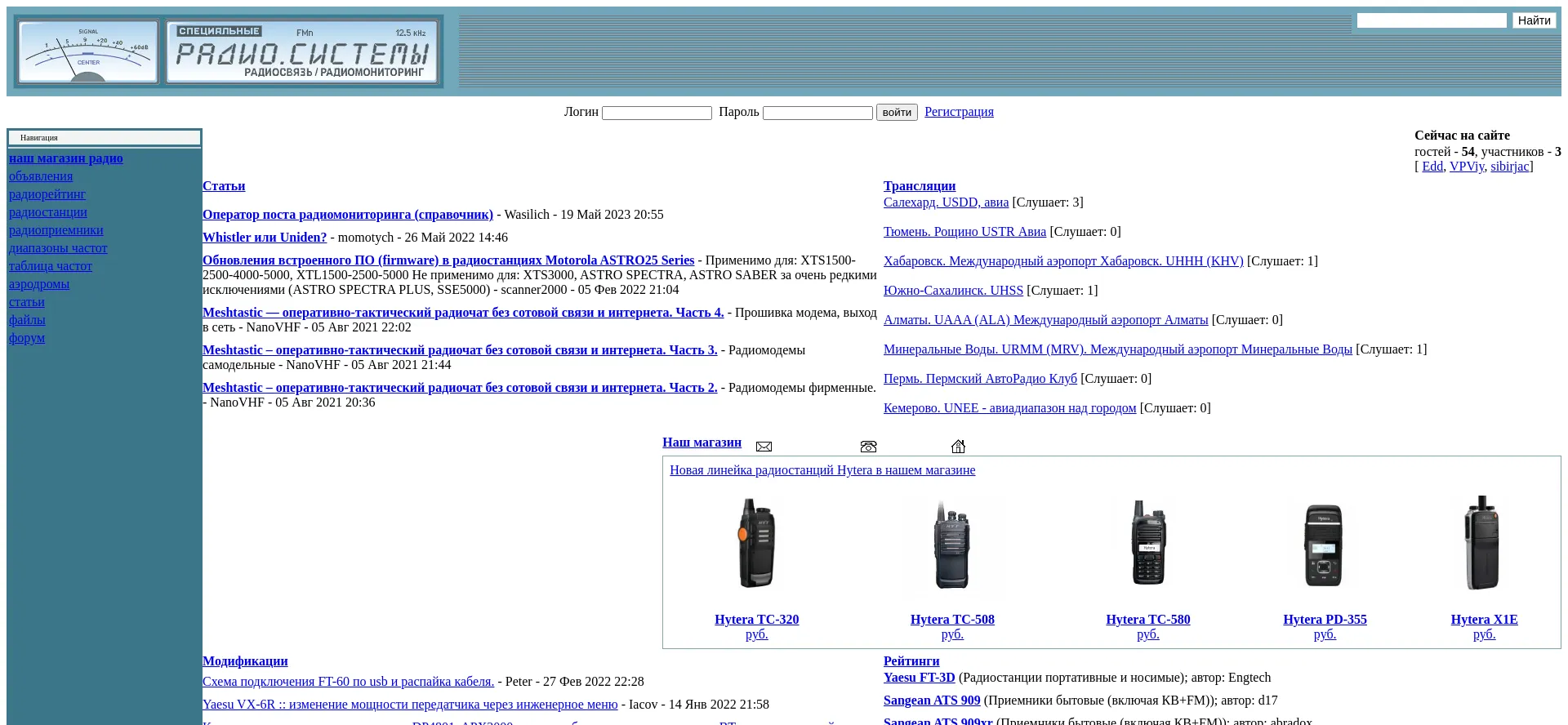Open the Hytera TC-508 text link
Screen dimensions: 1568x725
(952, 620)
